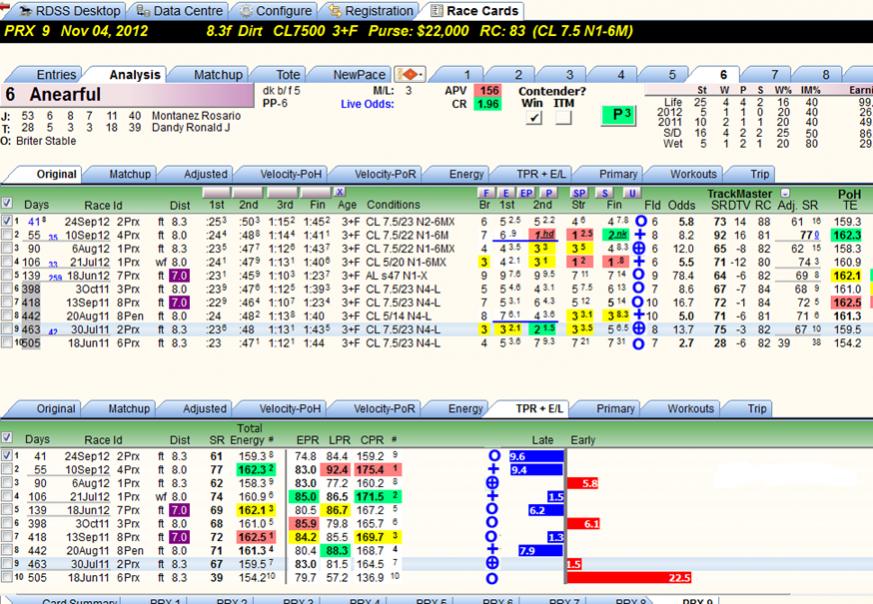Open the Configure tab

(x=276, y=11)
